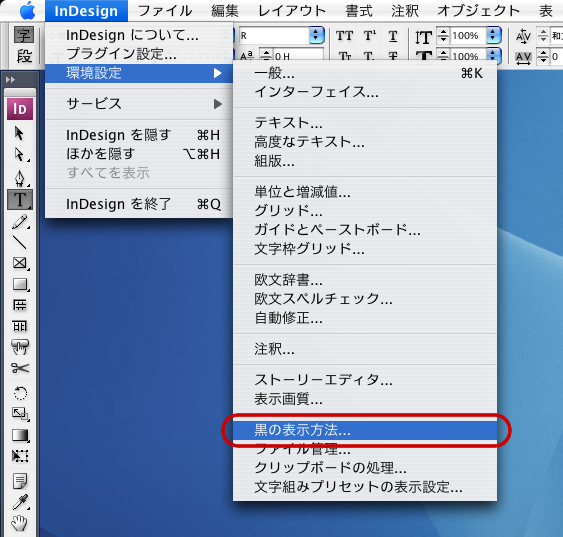Expand the 環境設定 submenu
Screen dimensions: 563x537
139,73
